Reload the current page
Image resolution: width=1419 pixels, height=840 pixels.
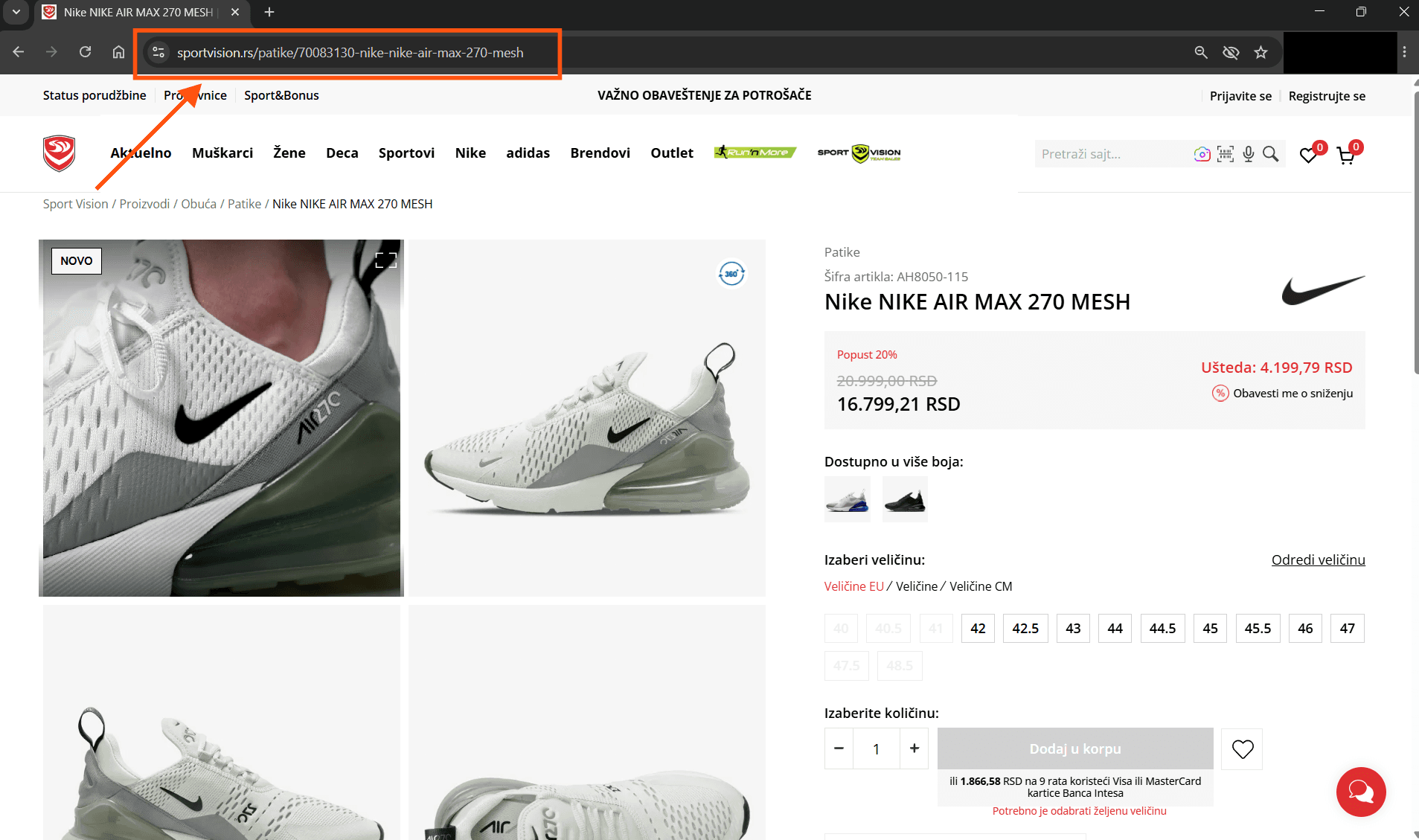[86, 52]
